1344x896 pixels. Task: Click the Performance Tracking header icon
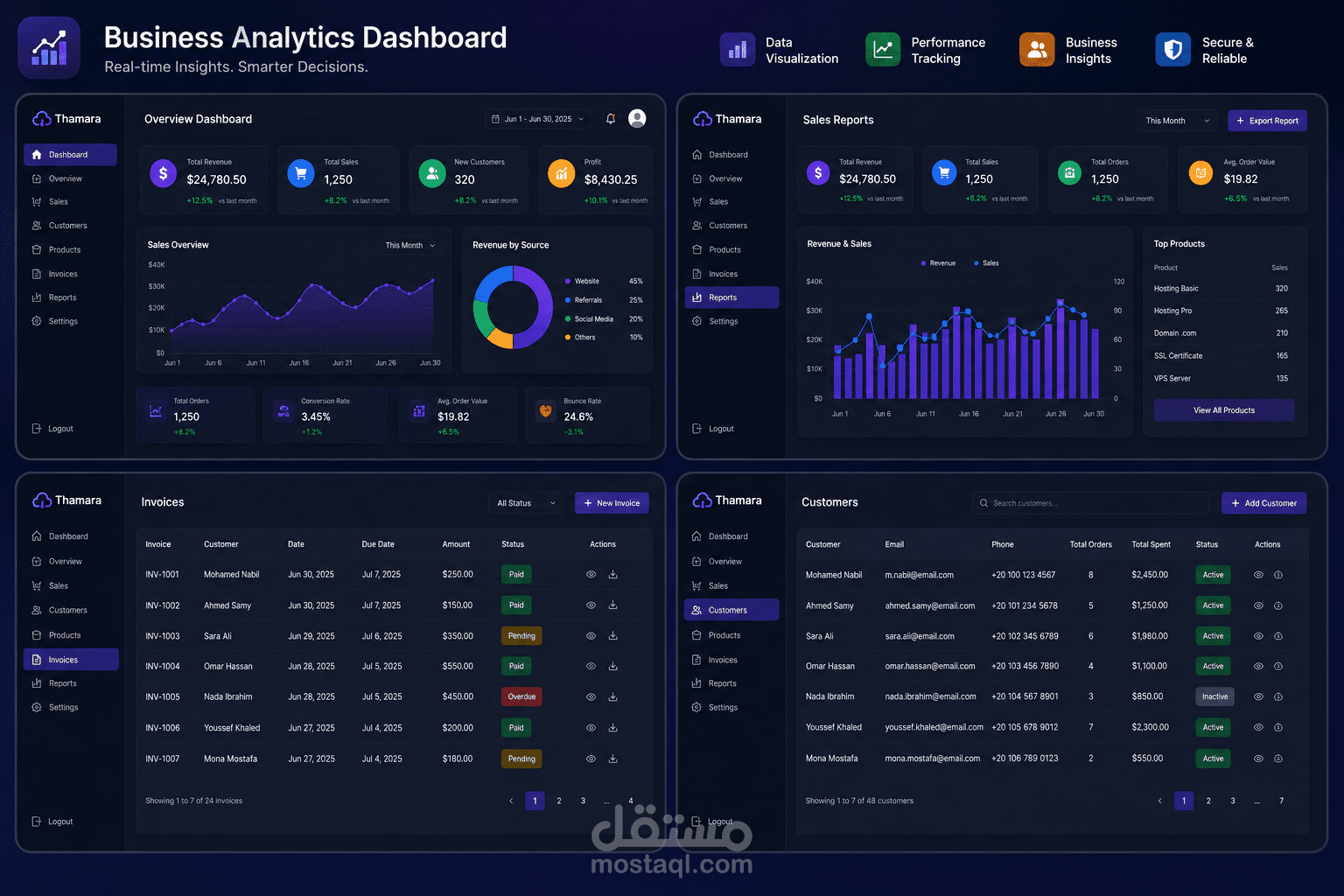point(883,50)
